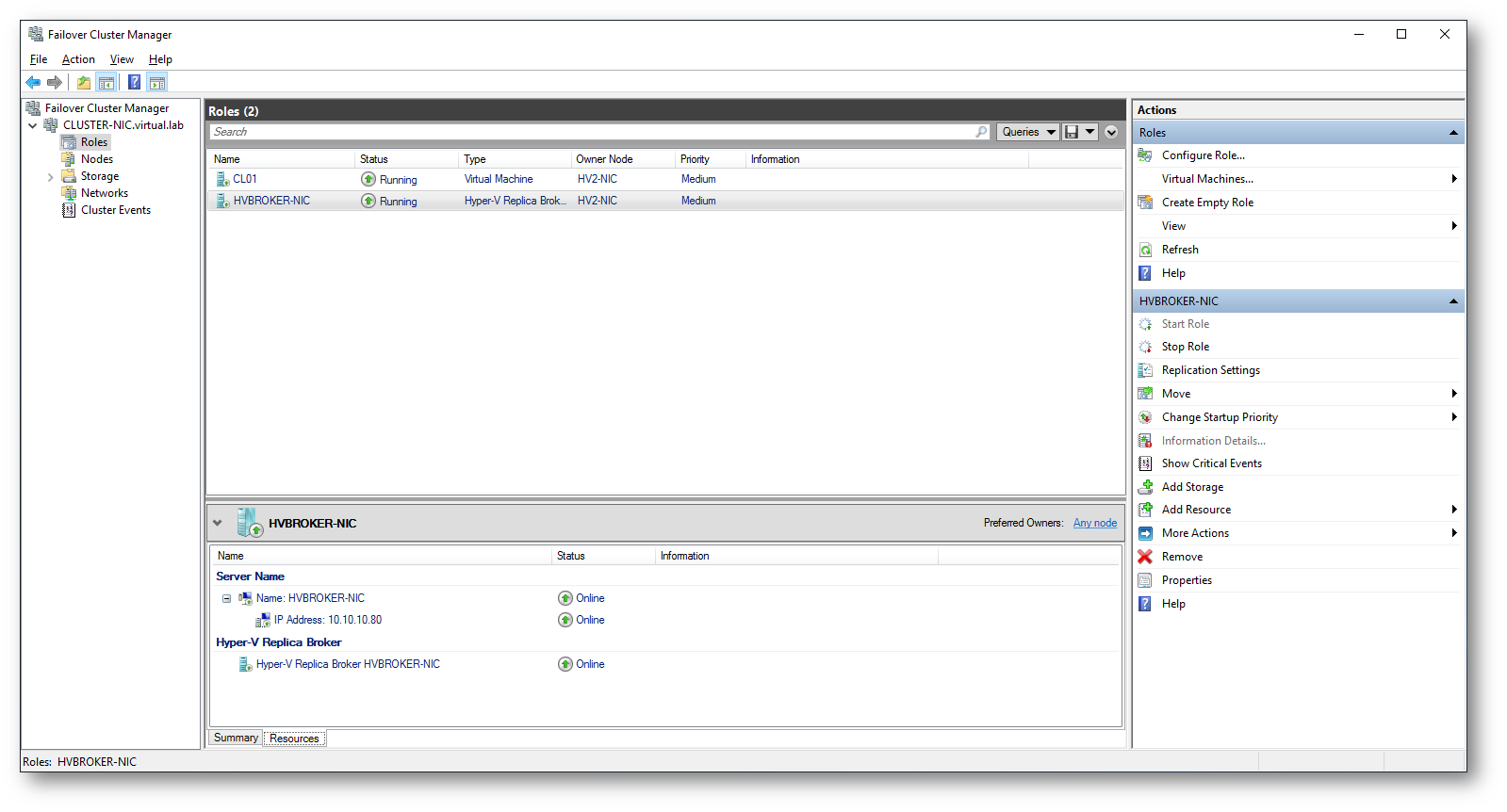Click the search magnifier icon
Screen dimensions: 1507x812
coord(981,132)
